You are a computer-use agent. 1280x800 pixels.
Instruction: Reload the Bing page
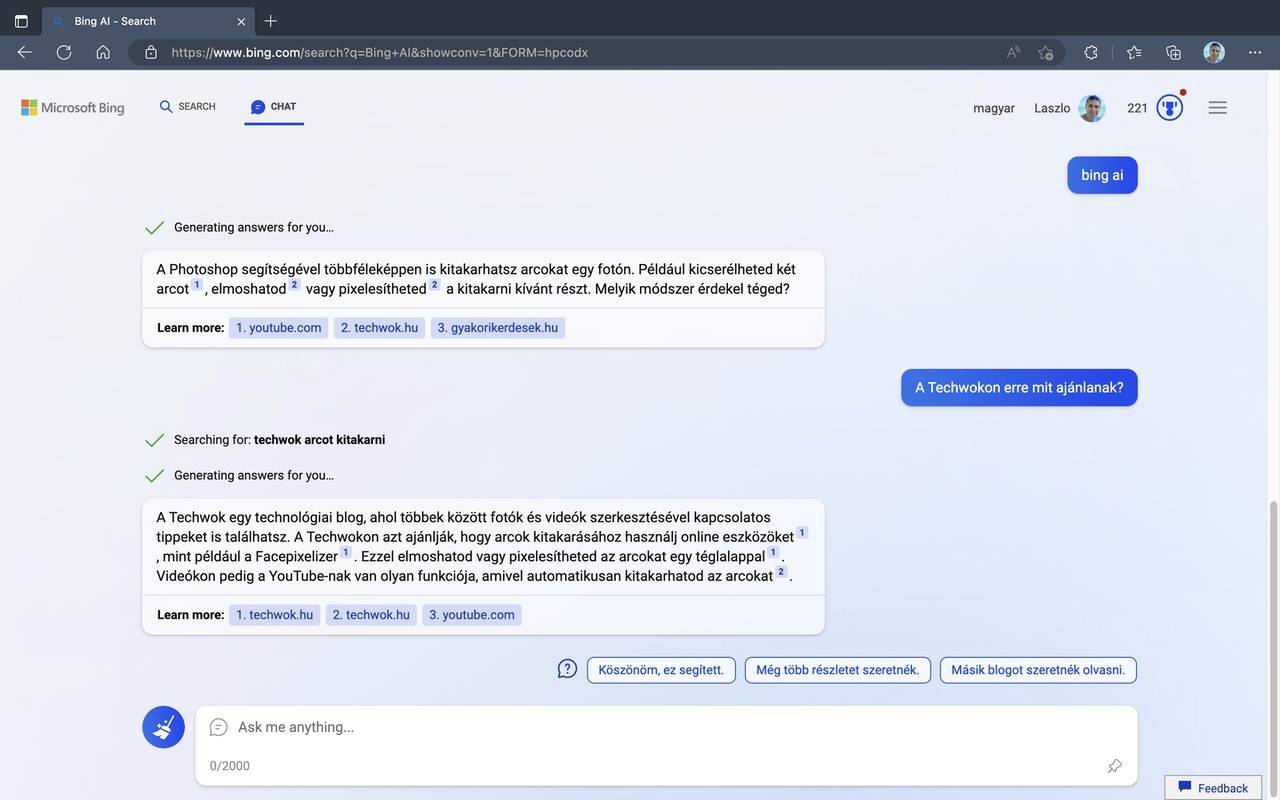[x=64, y=52]
